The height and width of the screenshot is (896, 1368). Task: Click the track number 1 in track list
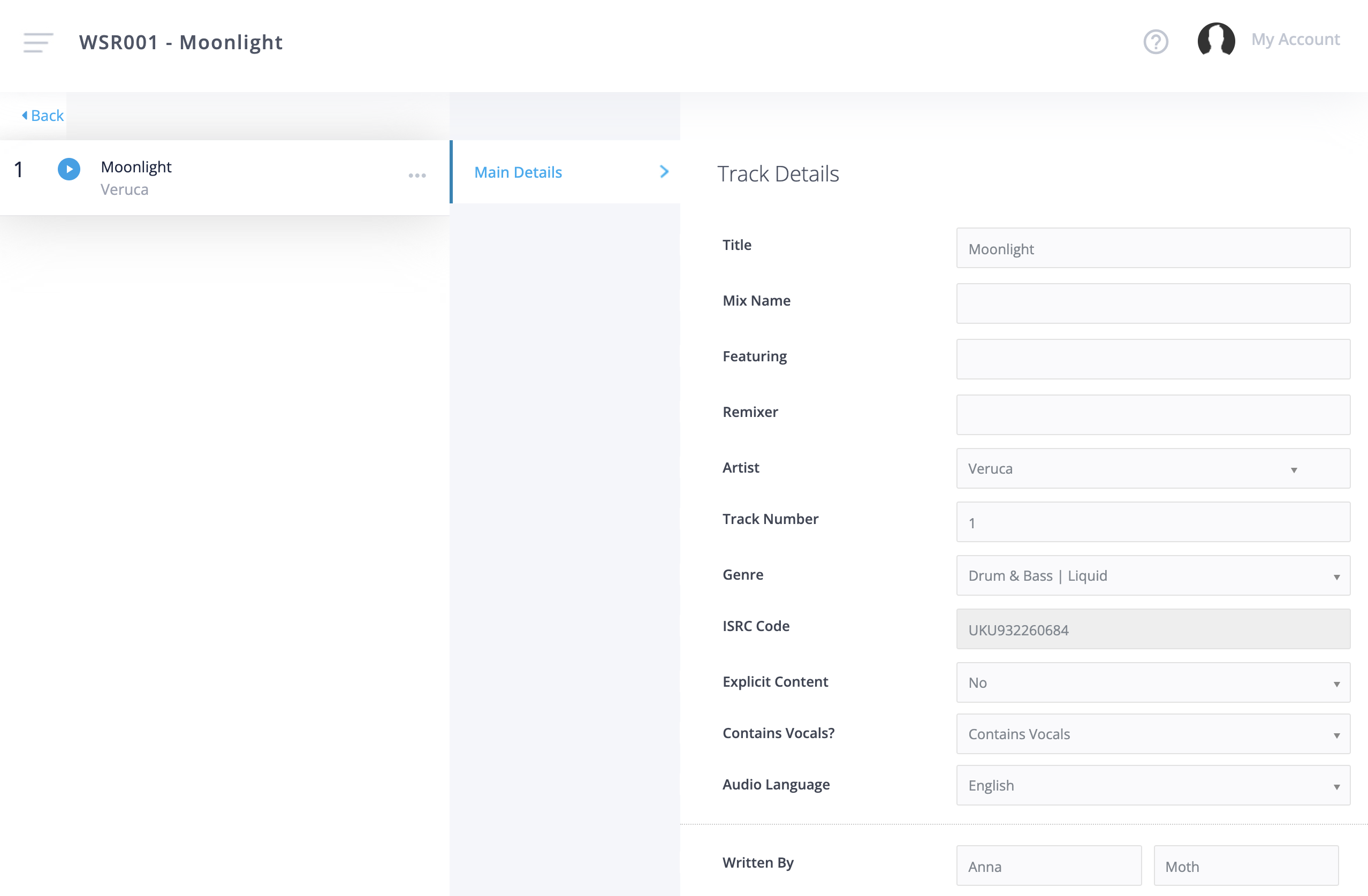tap(19, 170)
